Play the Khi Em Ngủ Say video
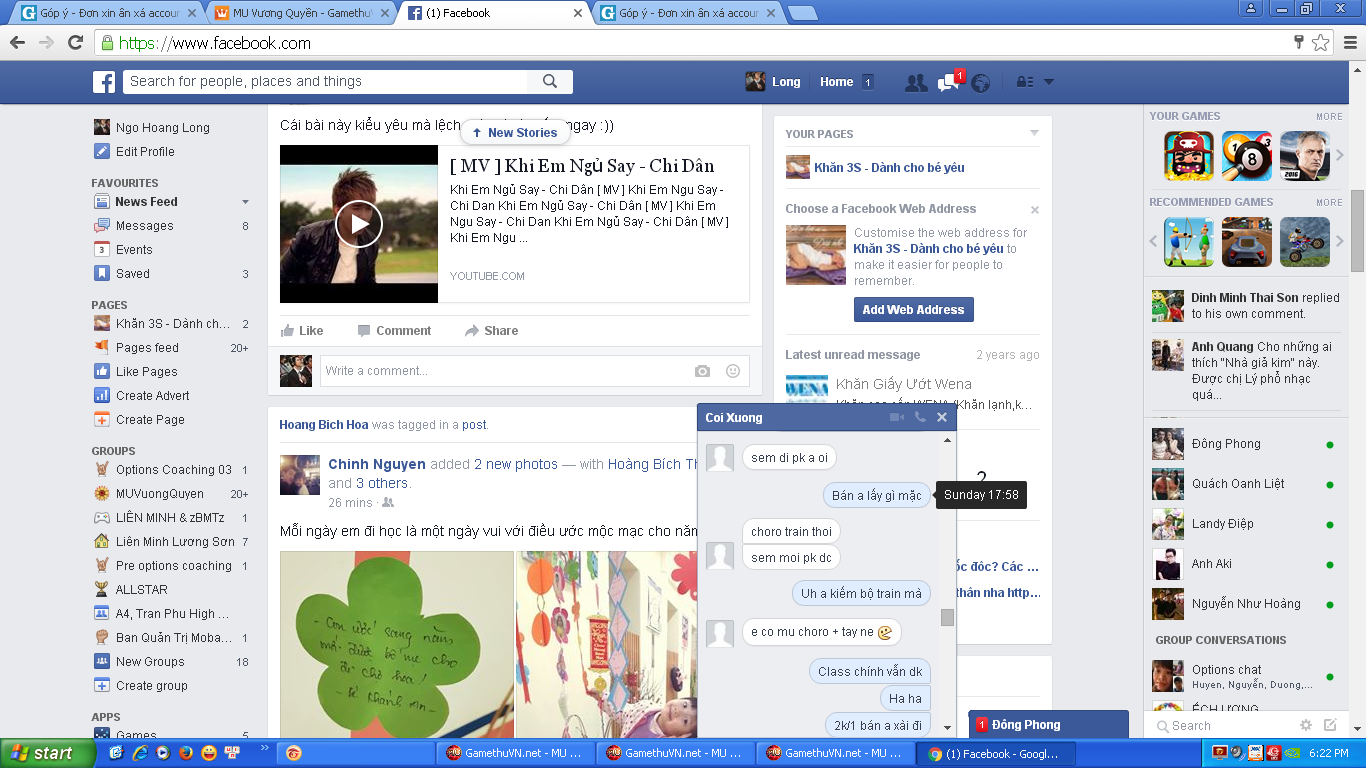The height and width of the screenshot is (768, 1366). pos(358,224)
